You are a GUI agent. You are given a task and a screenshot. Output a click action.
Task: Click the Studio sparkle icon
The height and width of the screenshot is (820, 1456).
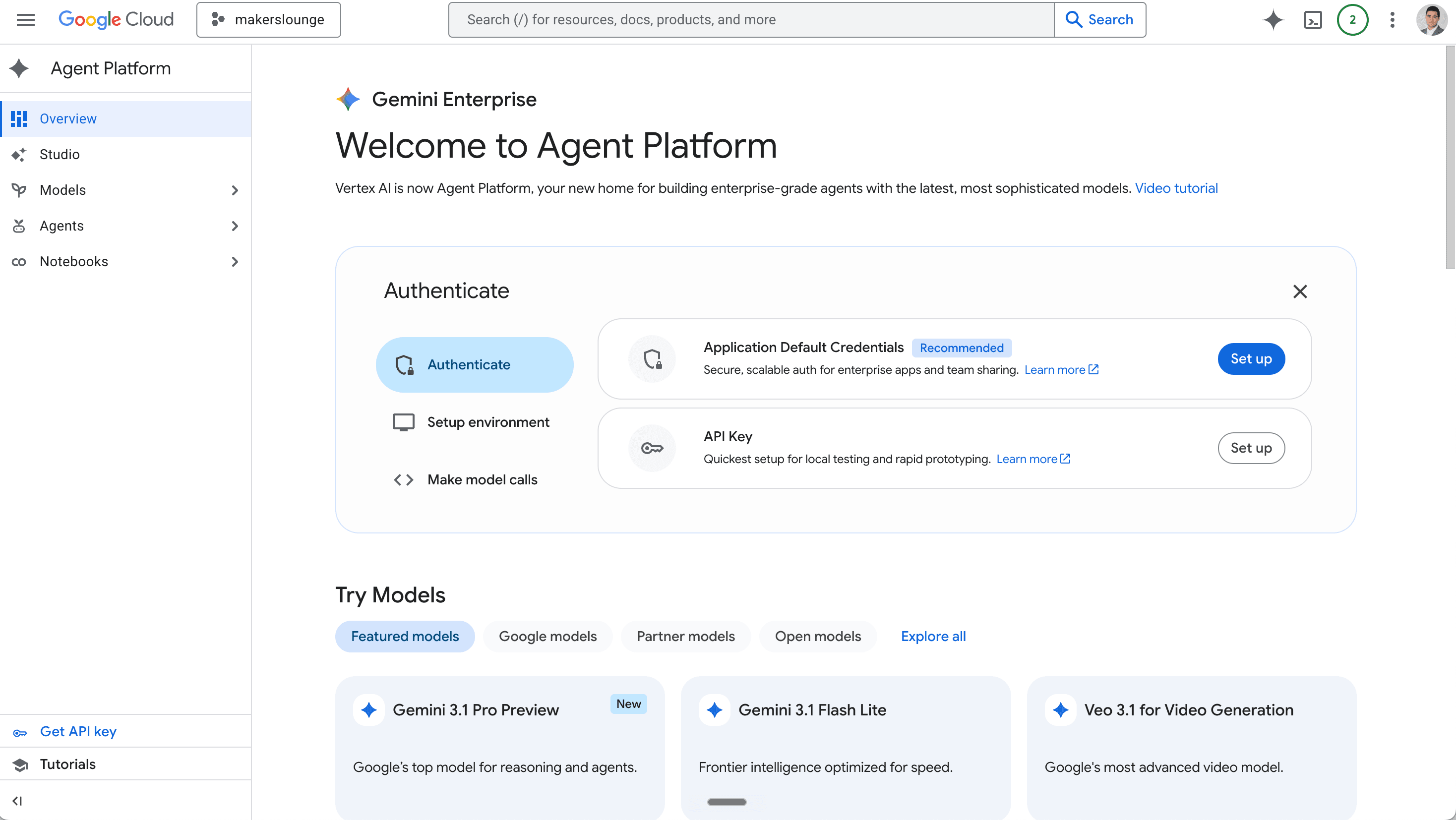(19, 154)
